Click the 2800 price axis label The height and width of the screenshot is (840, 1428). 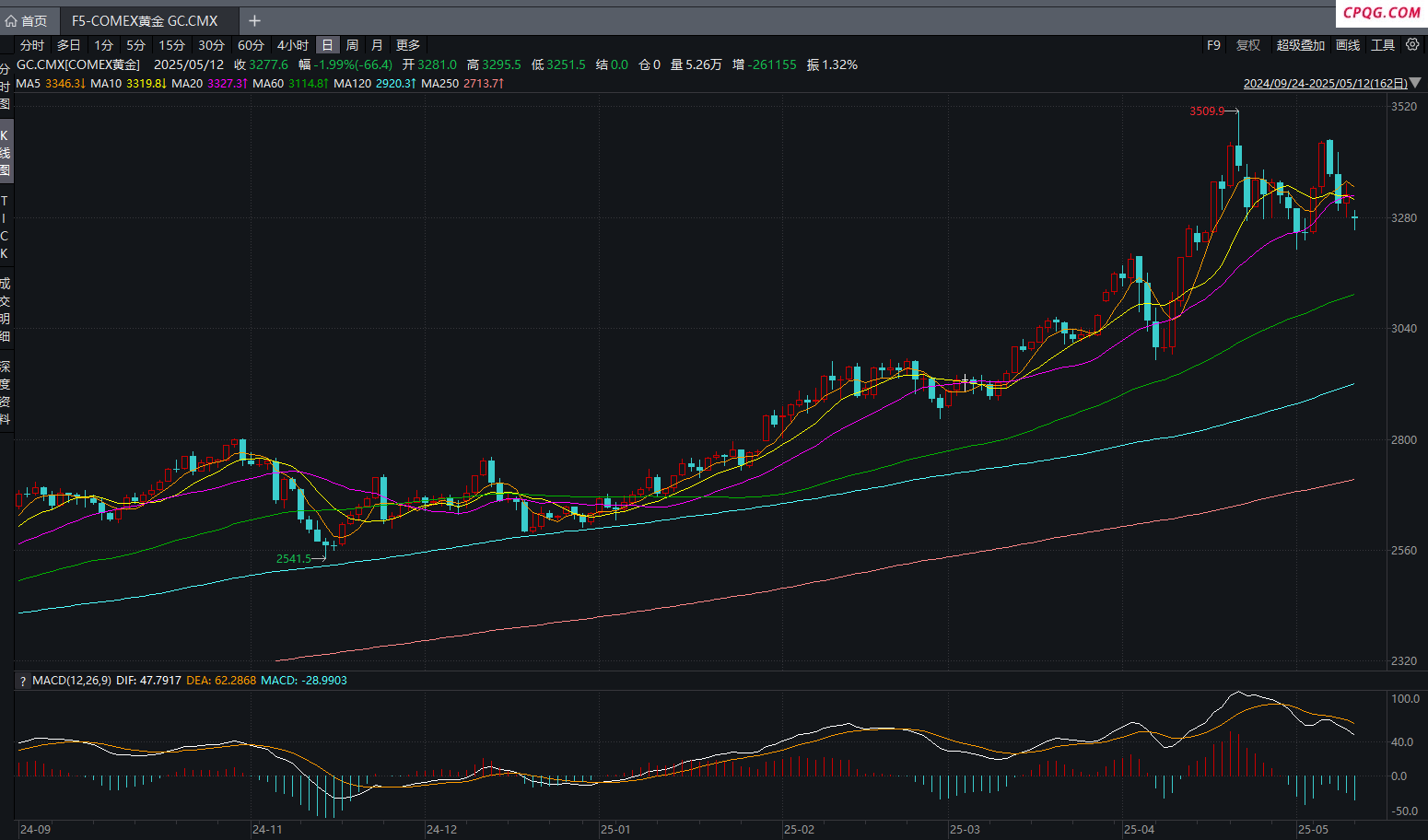point(1404,440)
